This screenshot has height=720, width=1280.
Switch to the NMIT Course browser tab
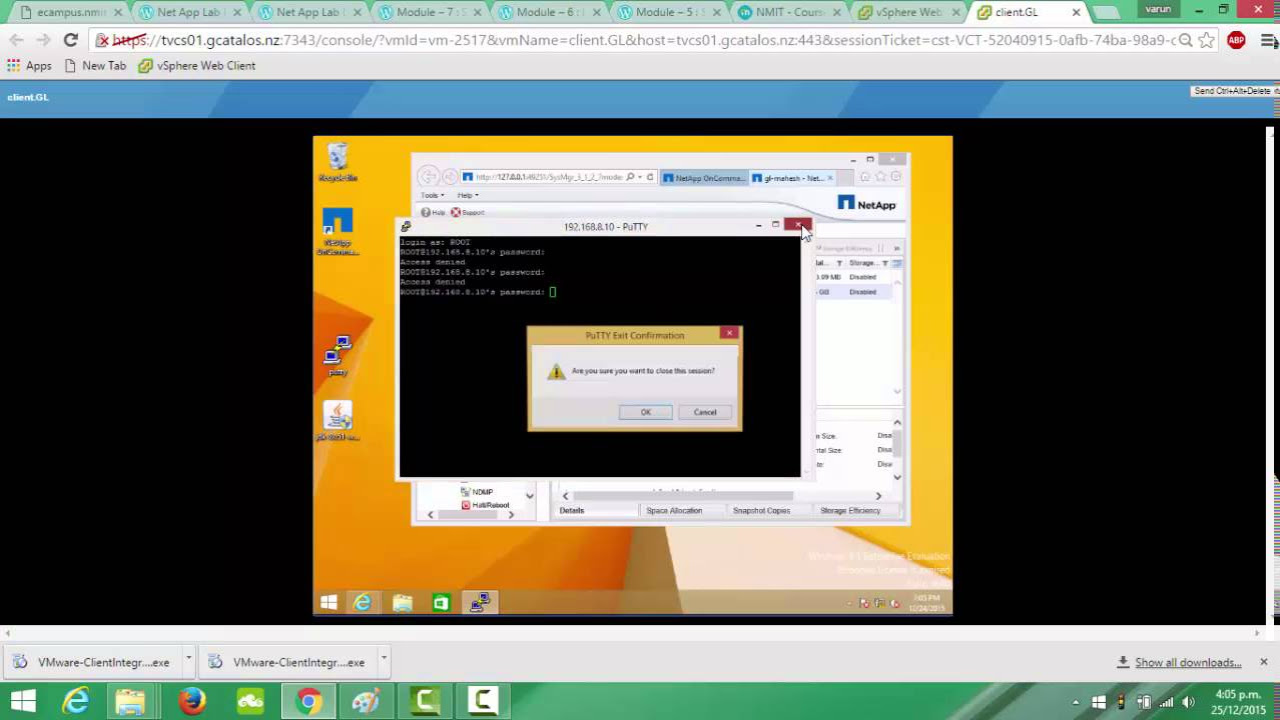click(788, 12)
